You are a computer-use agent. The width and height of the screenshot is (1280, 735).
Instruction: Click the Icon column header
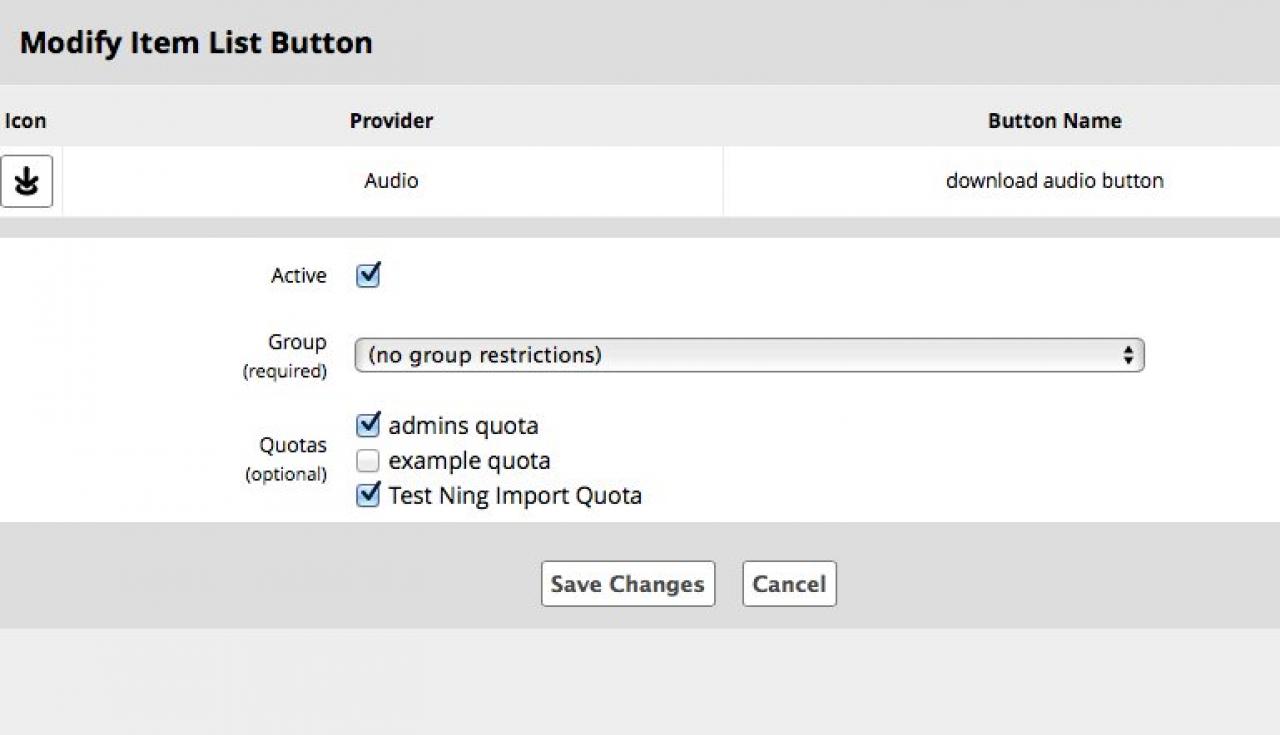(25, 121)
